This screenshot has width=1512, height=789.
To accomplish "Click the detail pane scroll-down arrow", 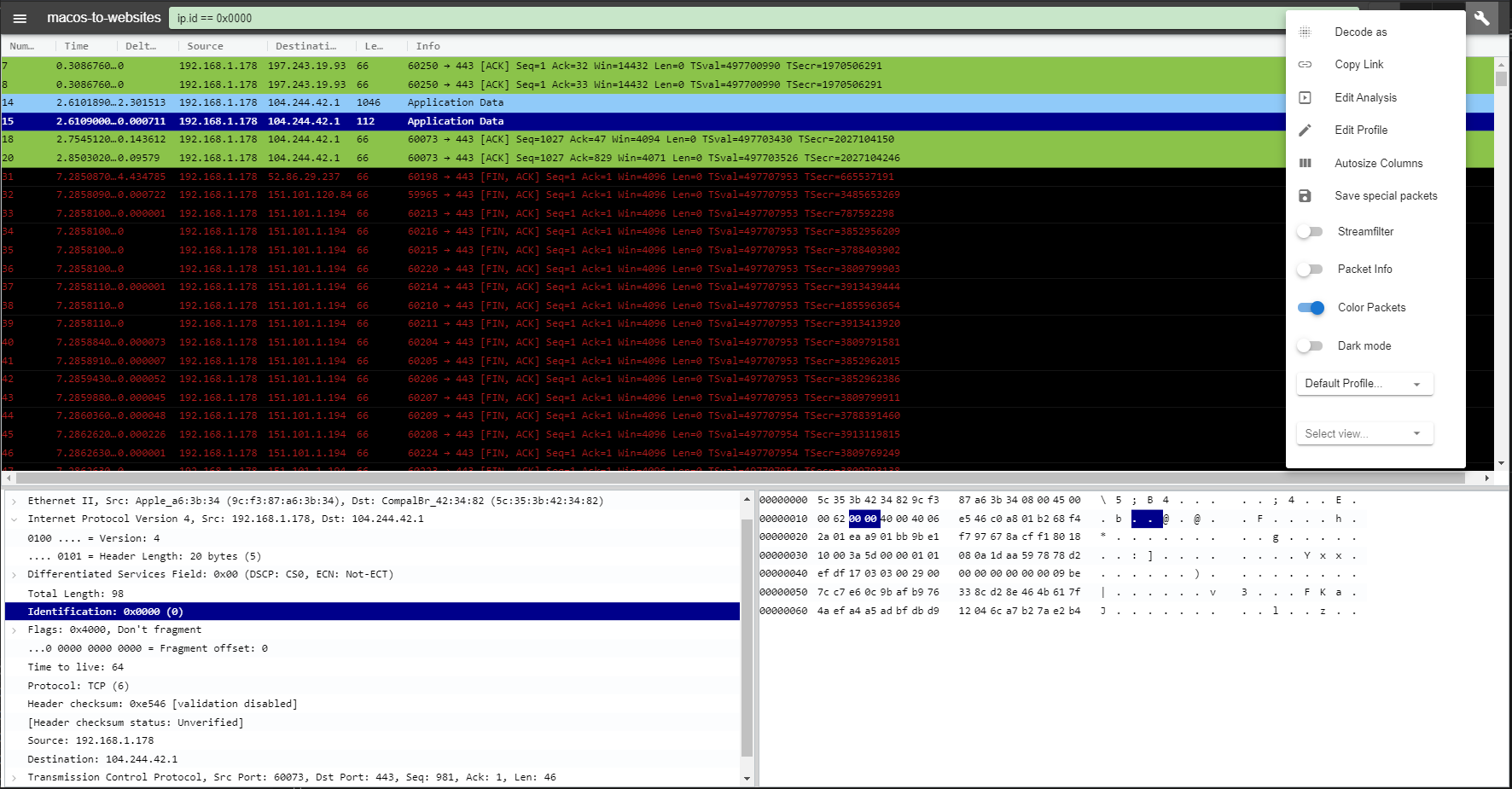I will [747, 778].
